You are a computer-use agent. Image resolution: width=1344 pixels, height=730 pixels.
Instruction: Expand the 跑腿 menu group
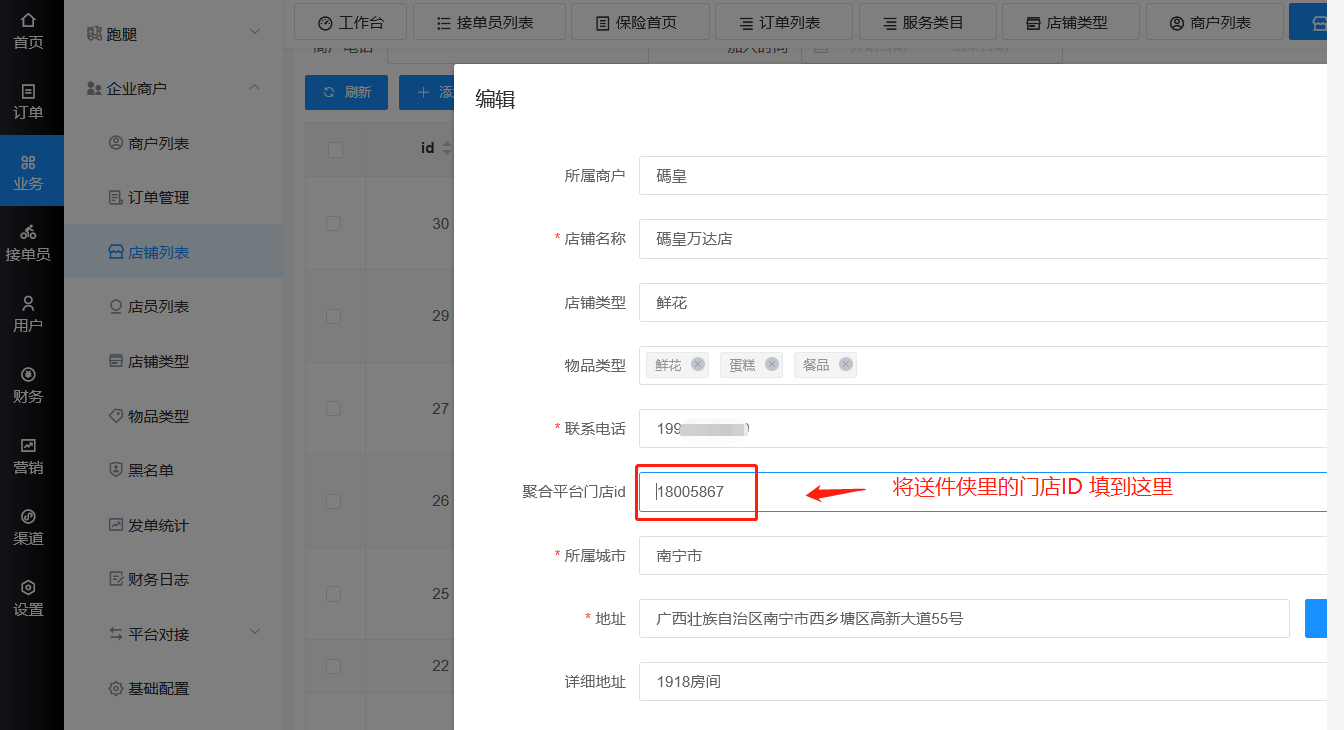[x=254, y=33]
